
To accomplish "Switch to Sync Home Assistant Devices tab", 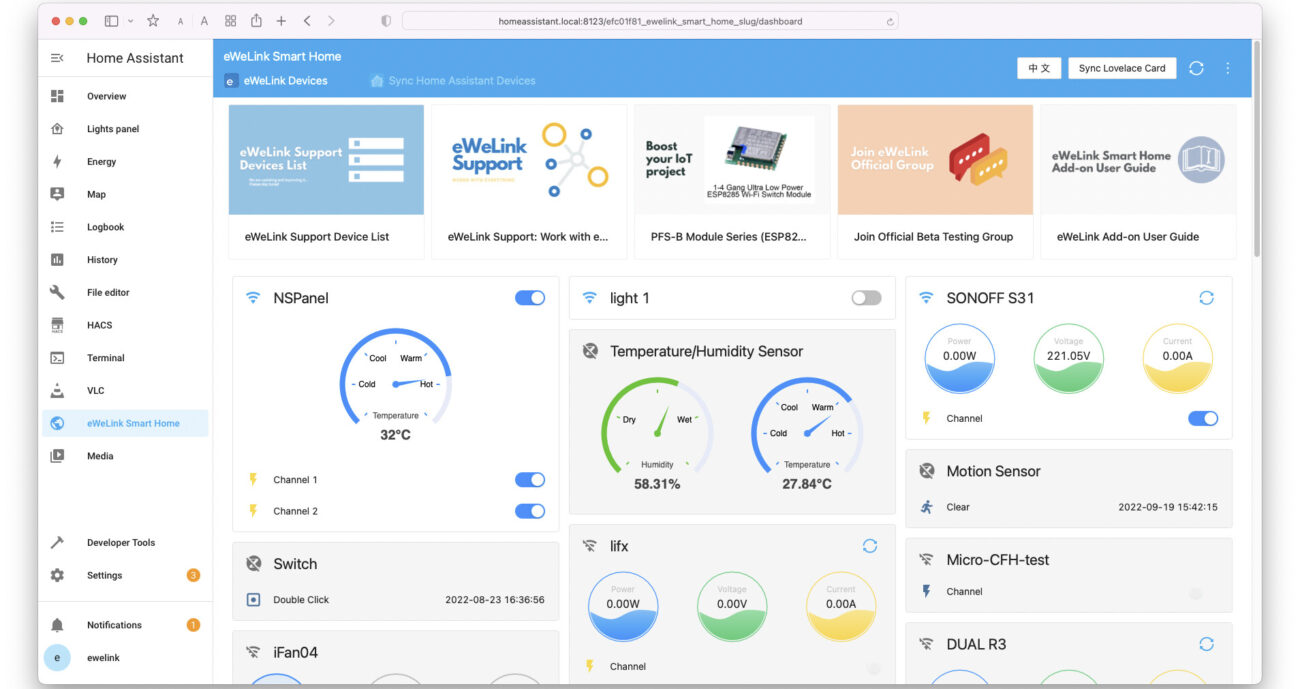I will point(453,81).
